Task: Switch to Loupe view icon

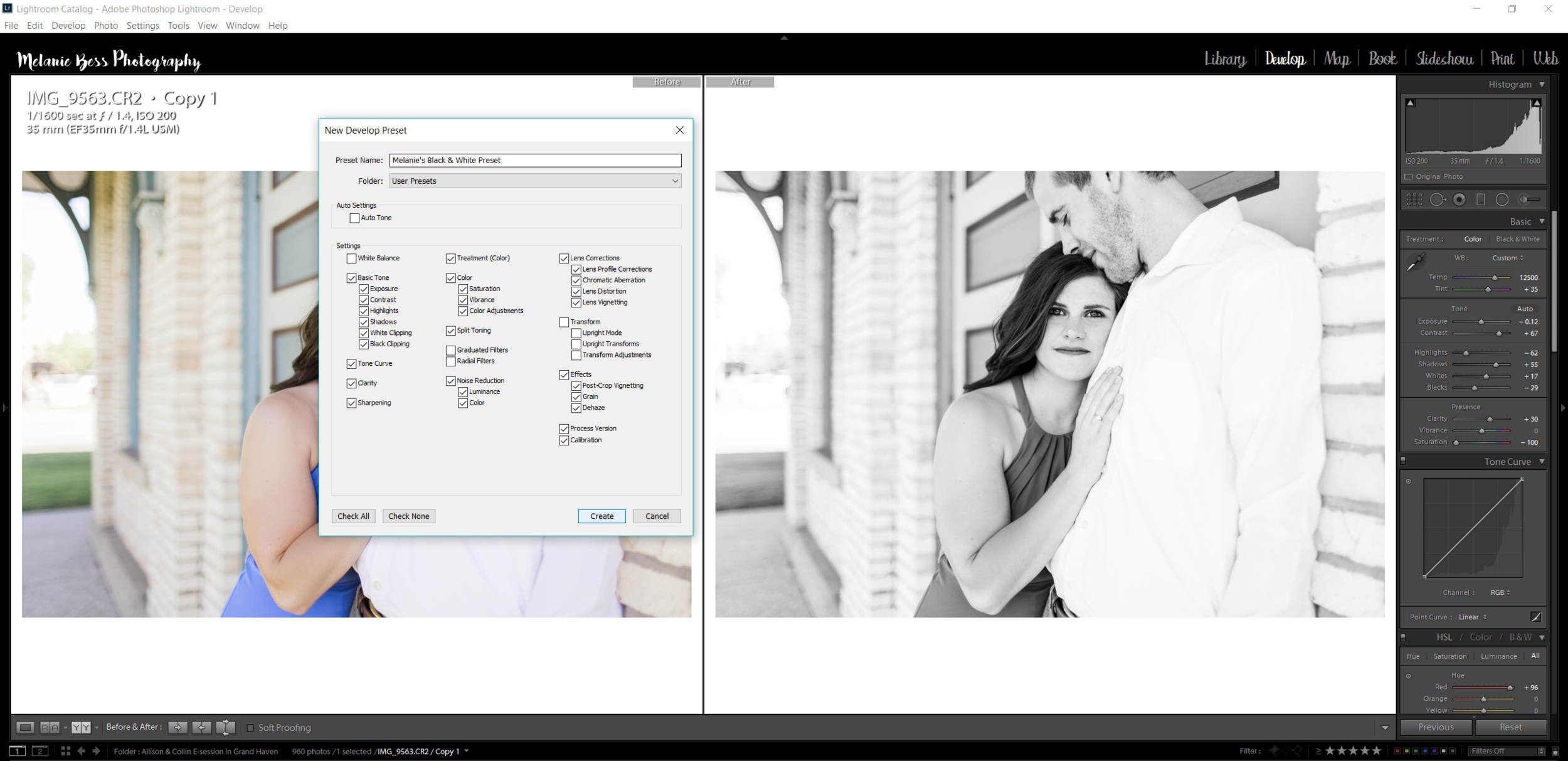Action: (x=25, y=727)
